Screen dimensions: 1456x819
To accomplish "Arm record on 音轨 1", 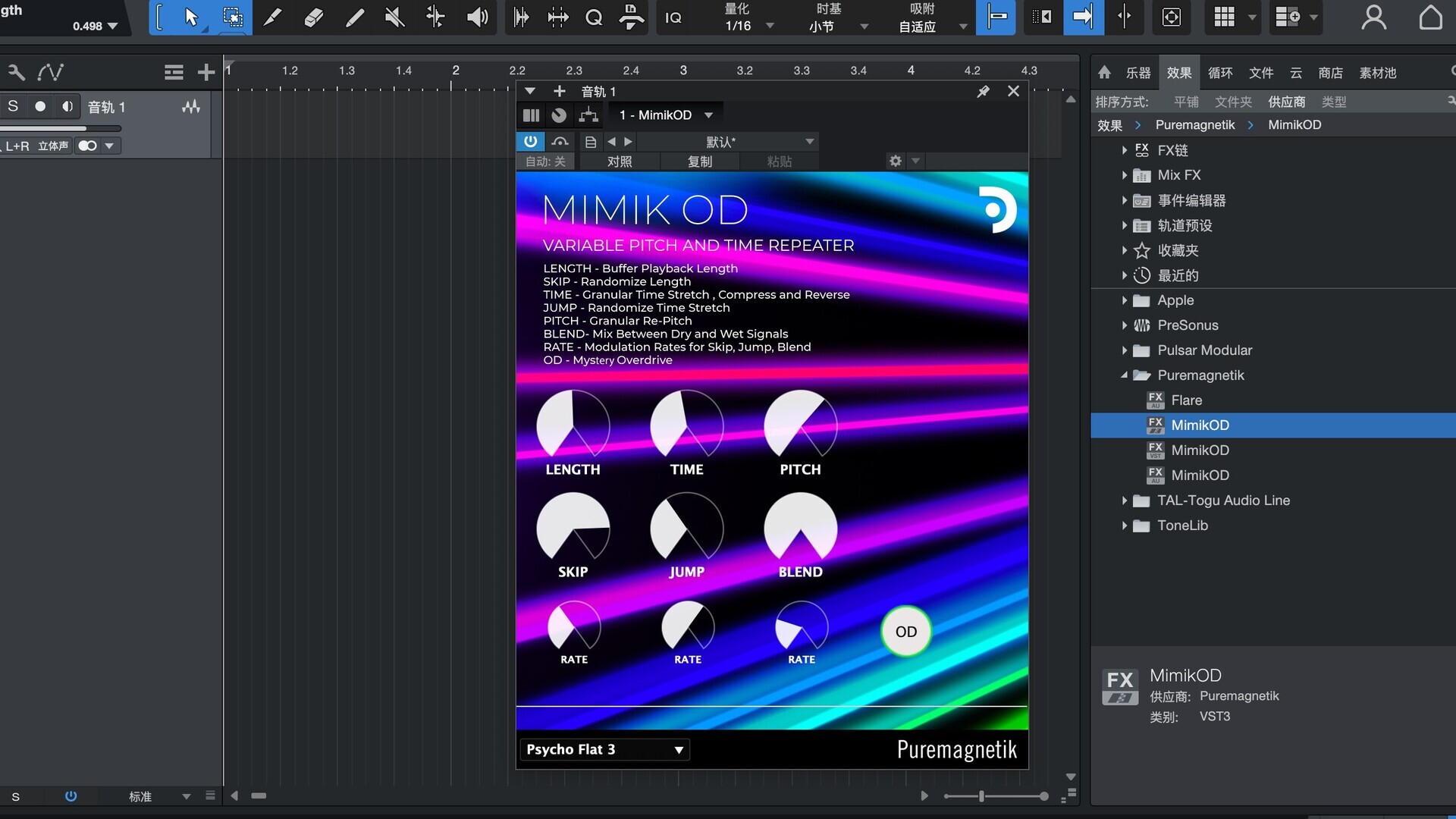I will pos(40,106).
